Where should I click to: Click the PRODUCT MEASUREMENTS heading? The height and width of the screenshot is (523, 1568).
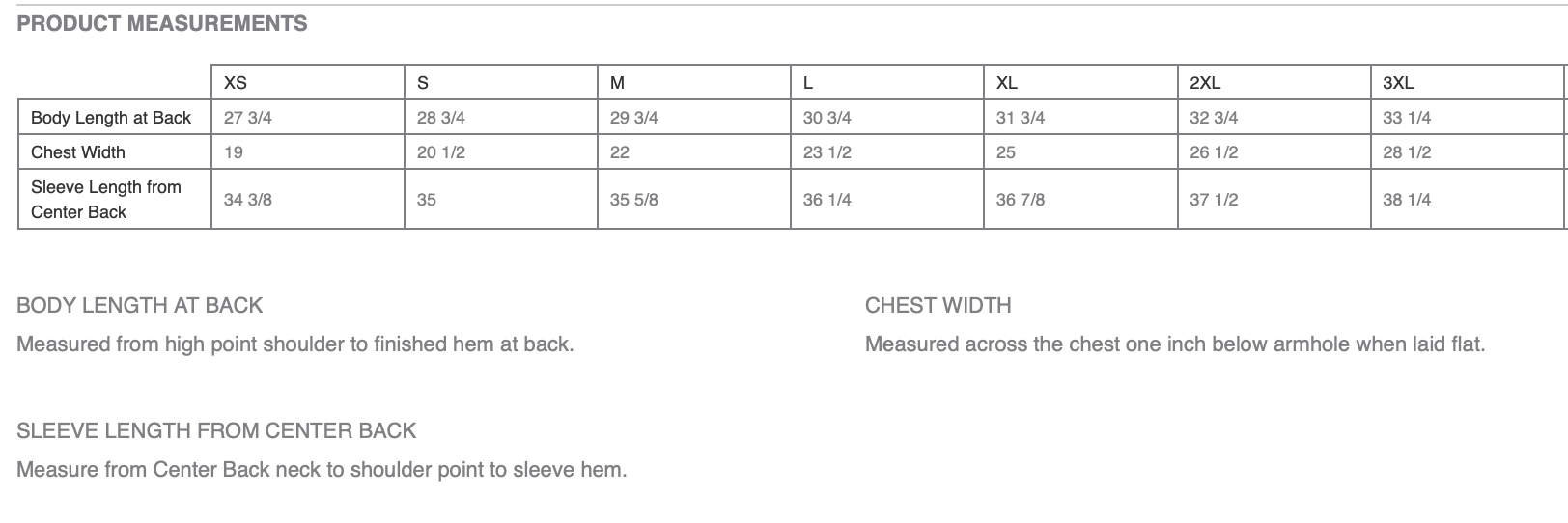tap(162, 24)
